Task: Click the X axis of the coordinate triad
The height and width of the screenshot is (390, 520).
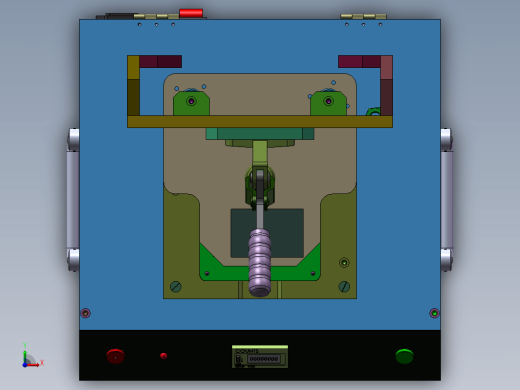Action: click(33, 365)
